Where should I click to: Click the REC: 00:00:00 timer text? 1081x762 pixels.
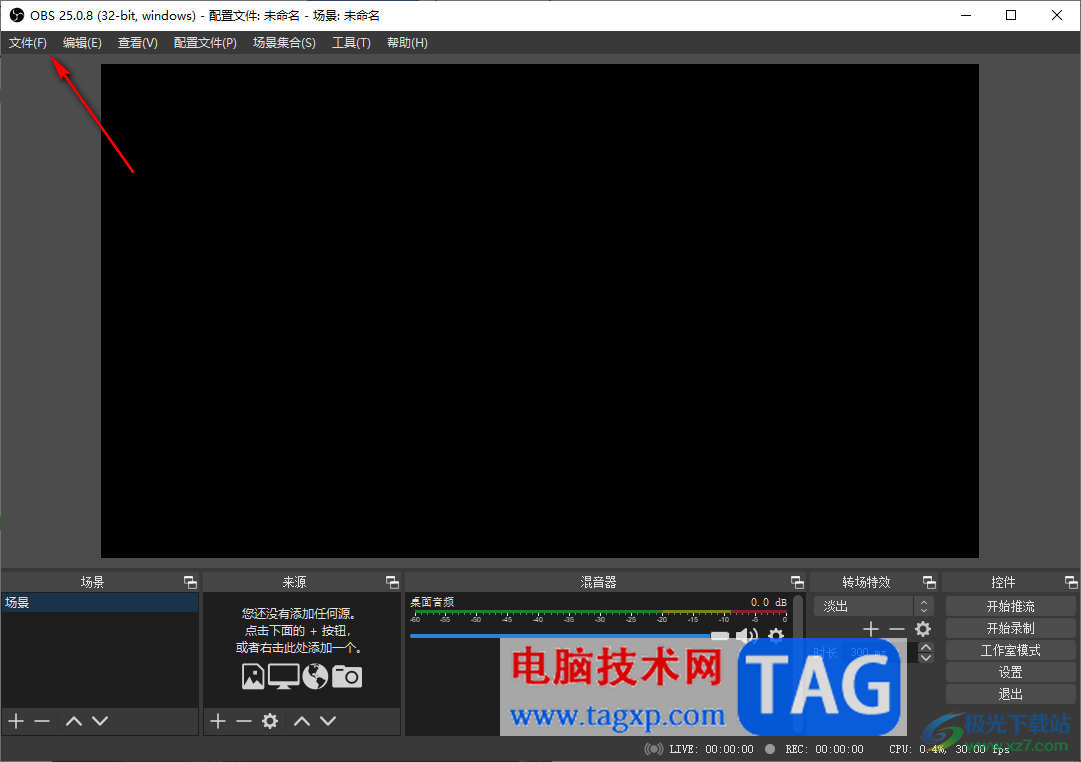click(x=825, y=749)
